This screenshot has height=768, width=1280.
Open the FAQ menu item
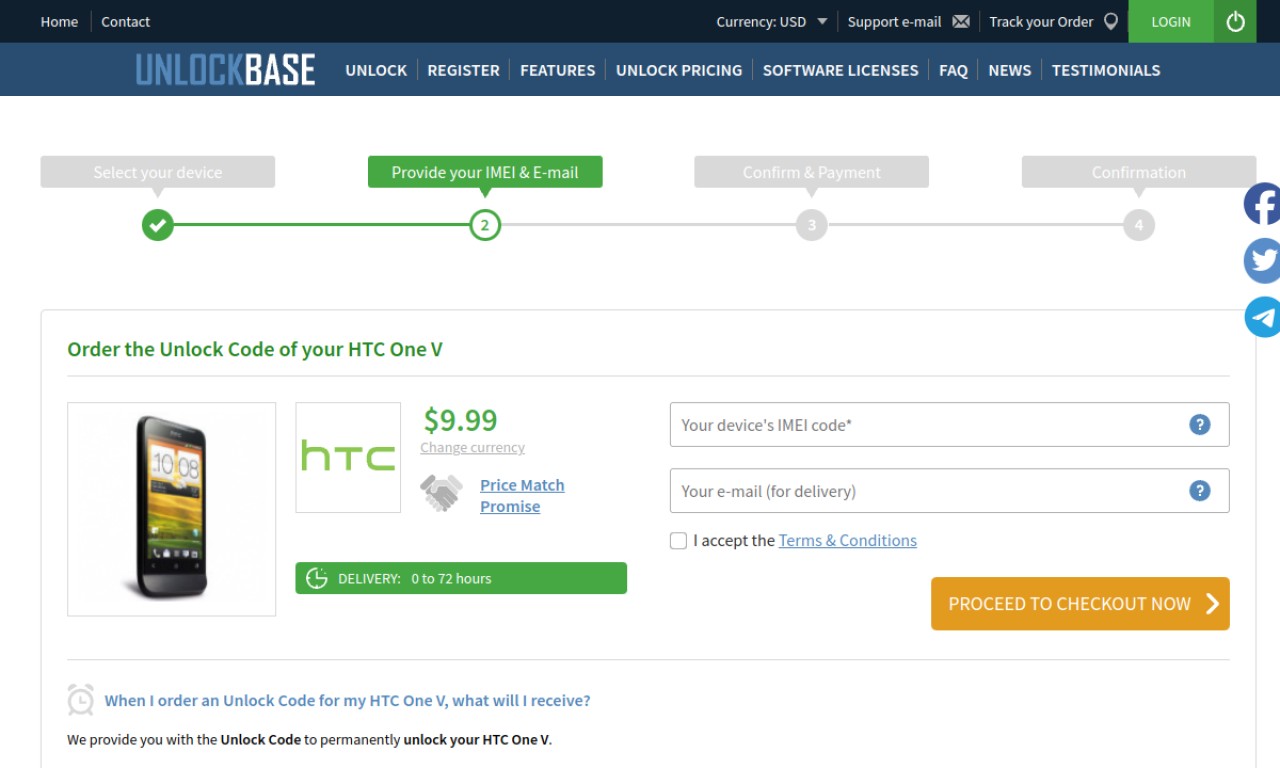point(953,70)
